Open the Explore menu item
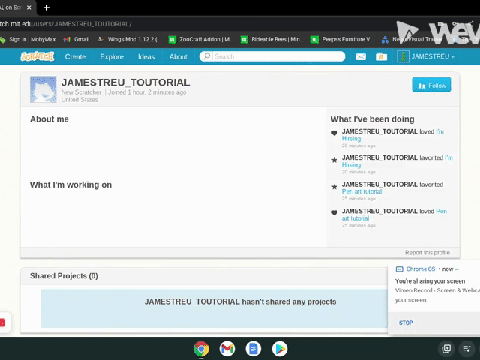The width and height of the screenshot is (480, 360). 112,57
